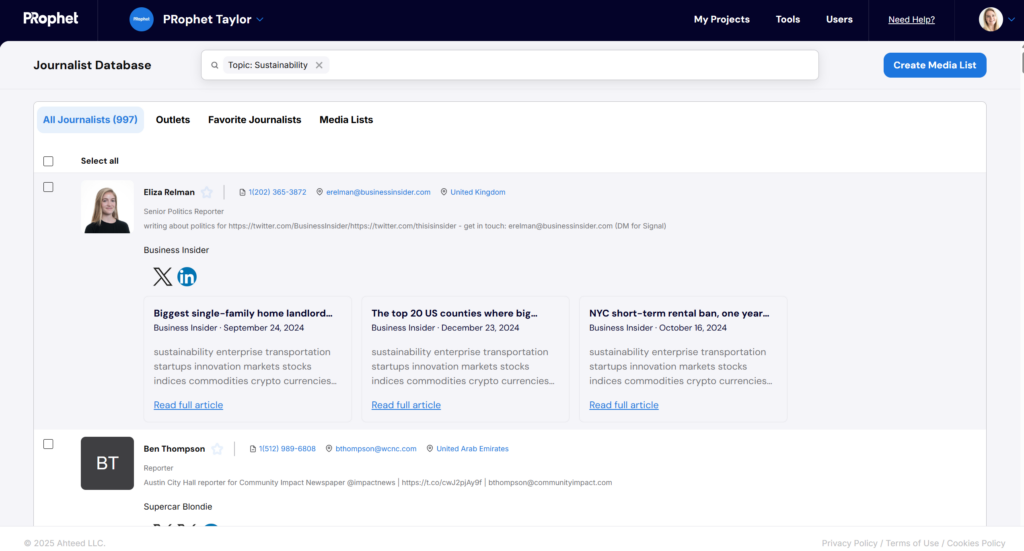This screenshot has height=551, width=1024.
Task: Click Eliza Relman's profile photo
Action: coord(107,207)
